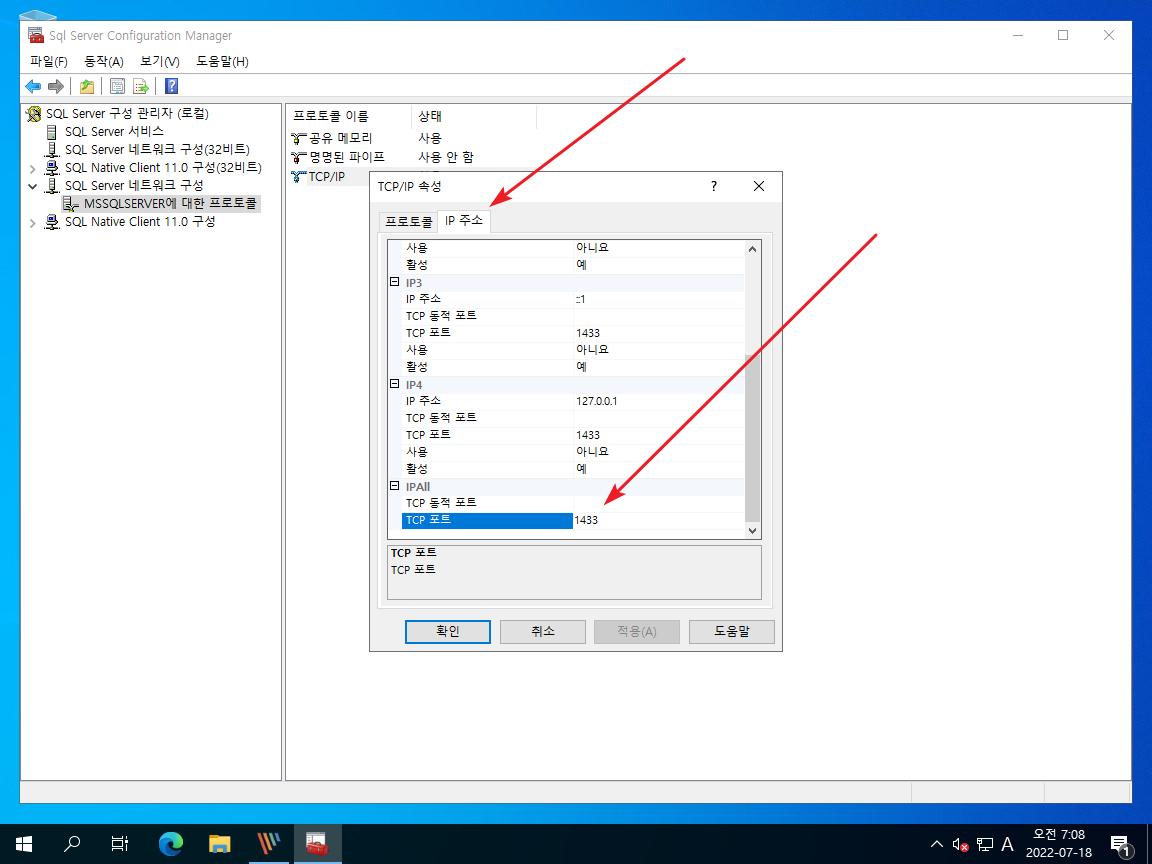Select SQL Server 네트워크 구성(32비트) node

pos(157,149)
